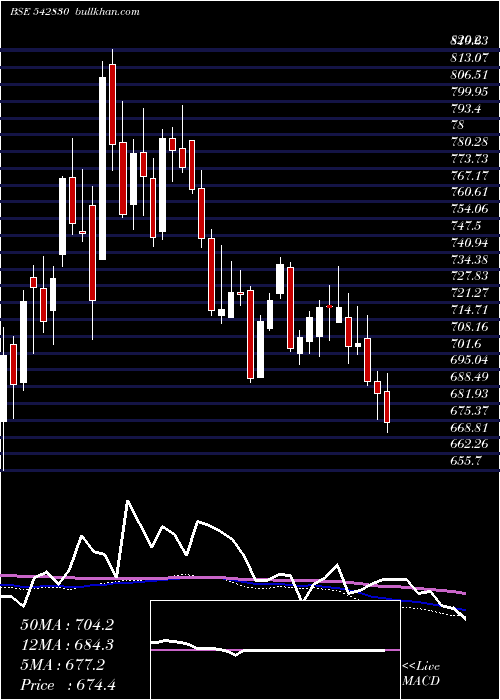Click the 701.6 price axis label
500x700 pixels.
[x=466, y=343]
